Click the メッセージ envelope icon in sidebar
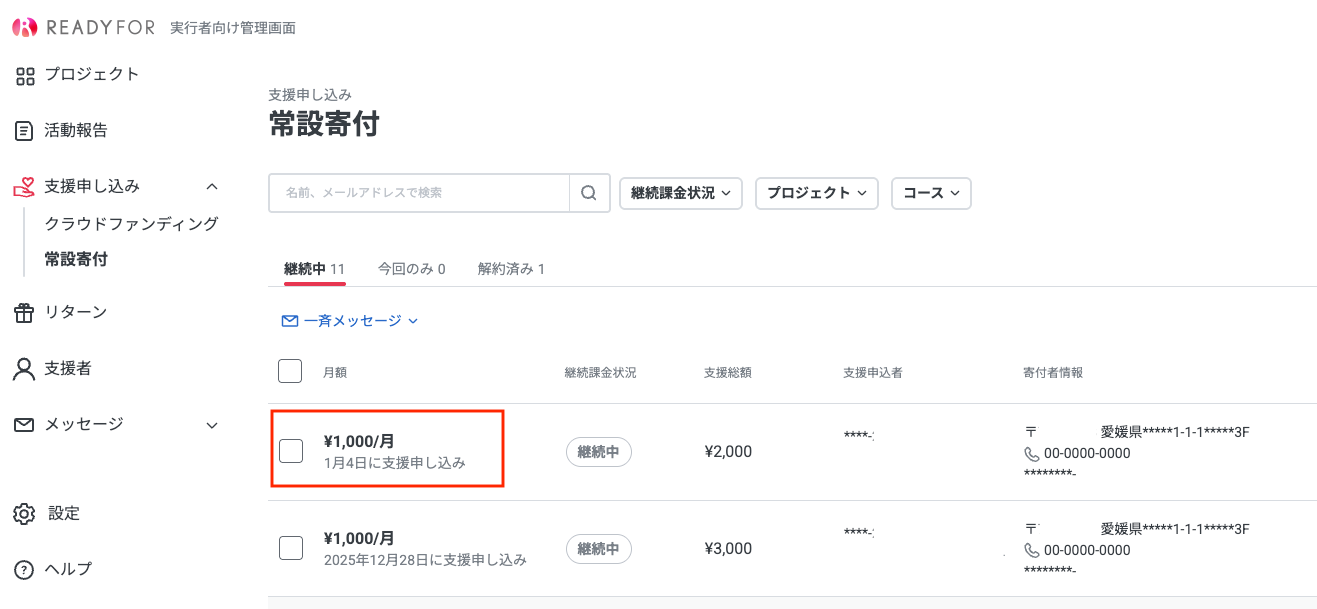Screen dimensions: 1317x609 pos(24,425)
